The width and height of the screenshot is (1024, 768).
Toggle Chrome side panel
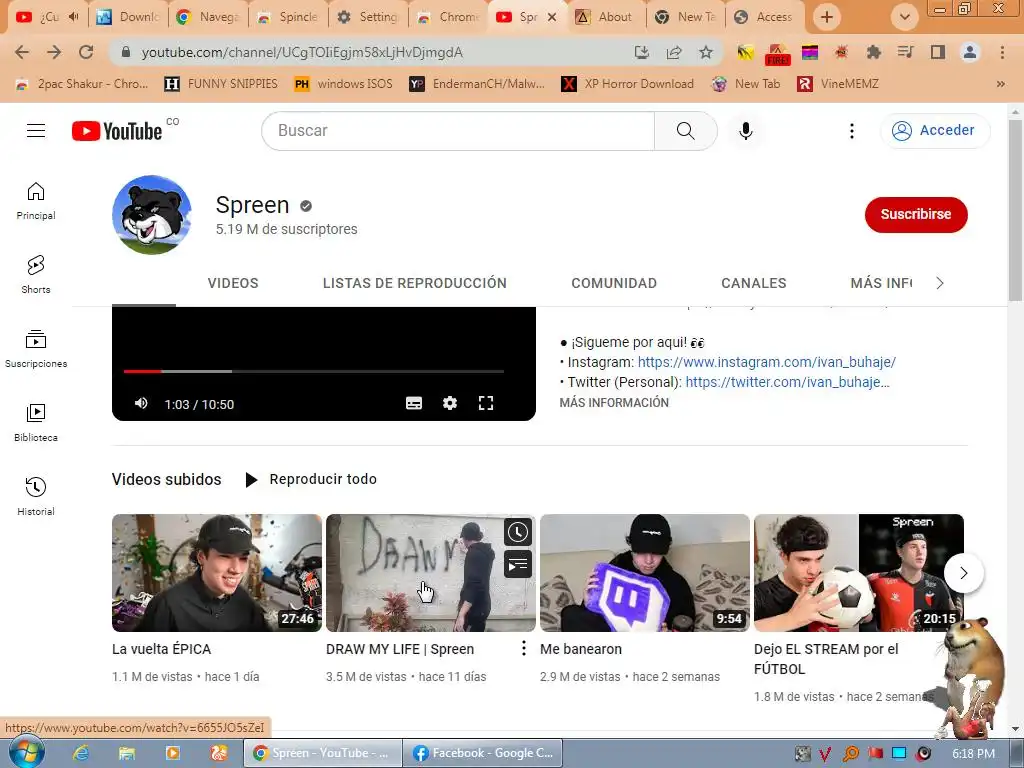[x=938, y=52]
